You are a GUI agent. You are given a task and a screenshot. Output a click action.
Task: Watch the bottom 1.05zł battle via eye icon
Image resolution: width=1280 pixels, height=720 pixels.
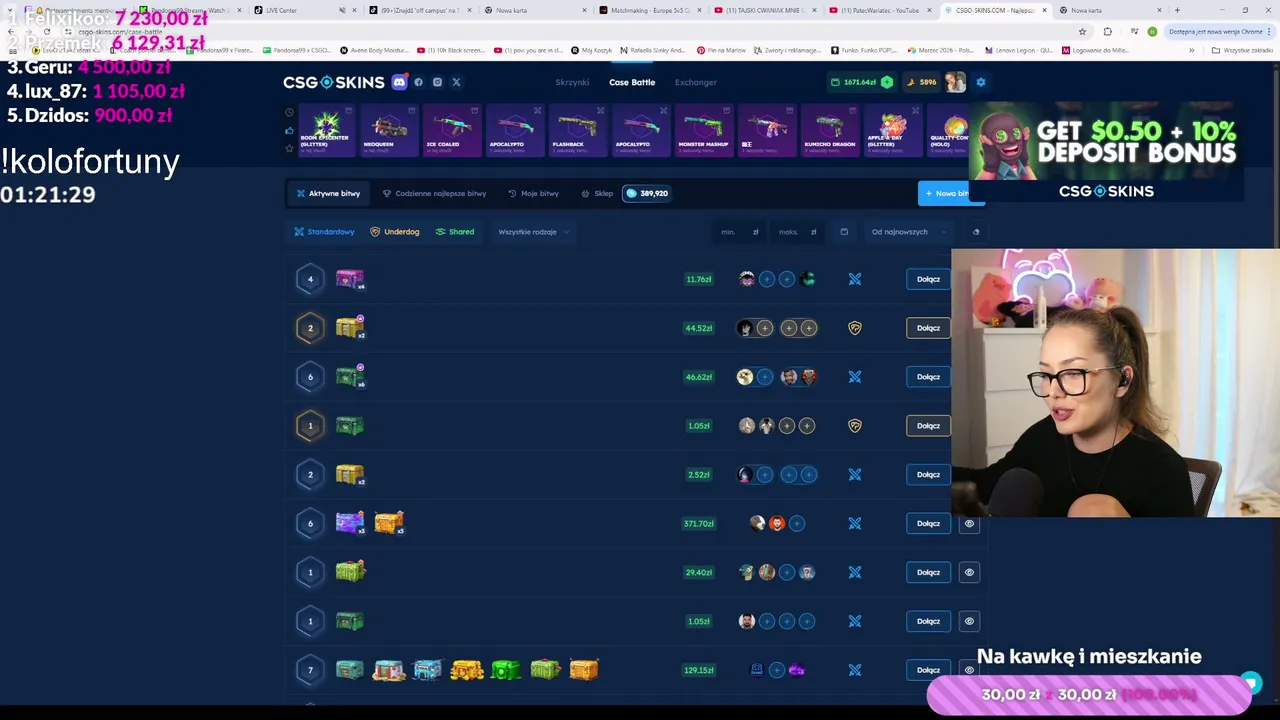(969, 621)
